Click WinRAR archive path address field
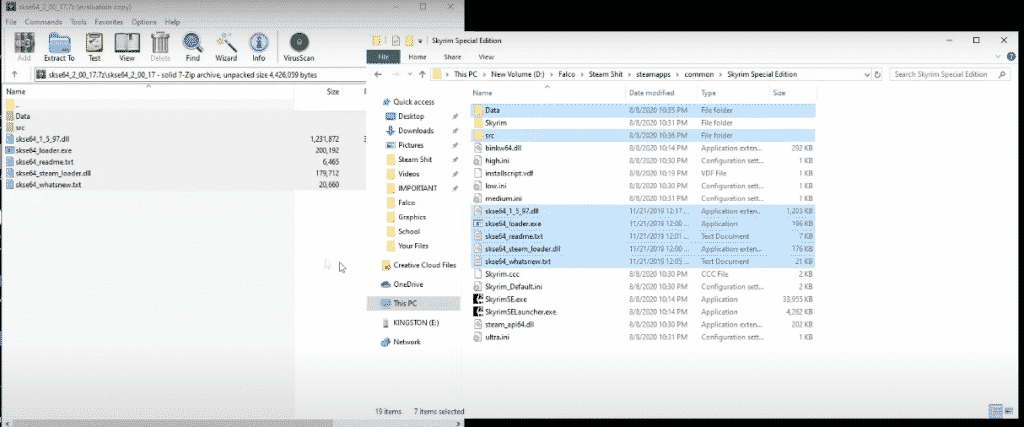1024x427 pixels. [x=199, y=74]
